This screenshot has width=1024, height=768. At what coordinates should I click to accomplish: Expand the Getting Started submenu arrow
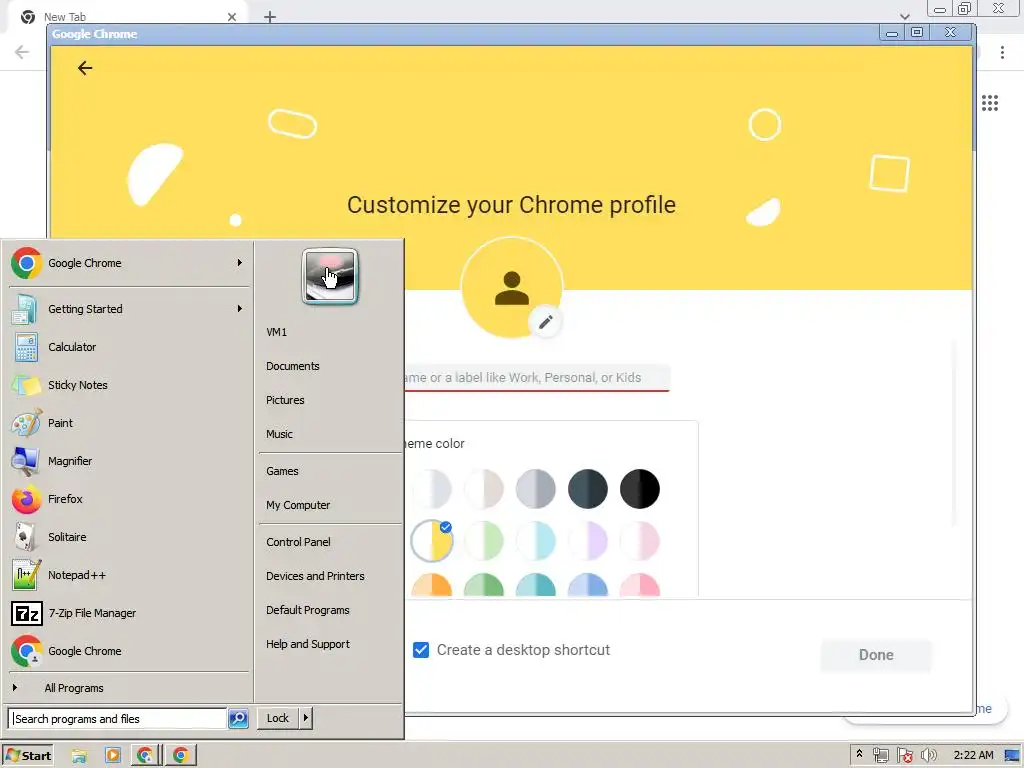coord(240,308)
